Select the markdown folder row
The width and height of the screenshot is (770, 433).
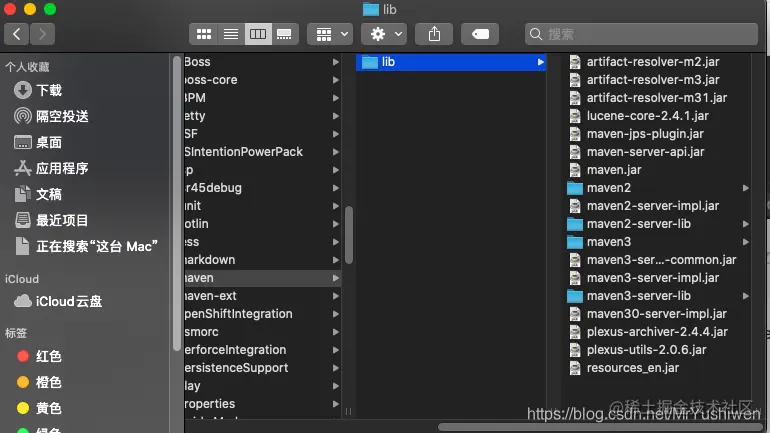pyautogui.click(x=263, y=260)
